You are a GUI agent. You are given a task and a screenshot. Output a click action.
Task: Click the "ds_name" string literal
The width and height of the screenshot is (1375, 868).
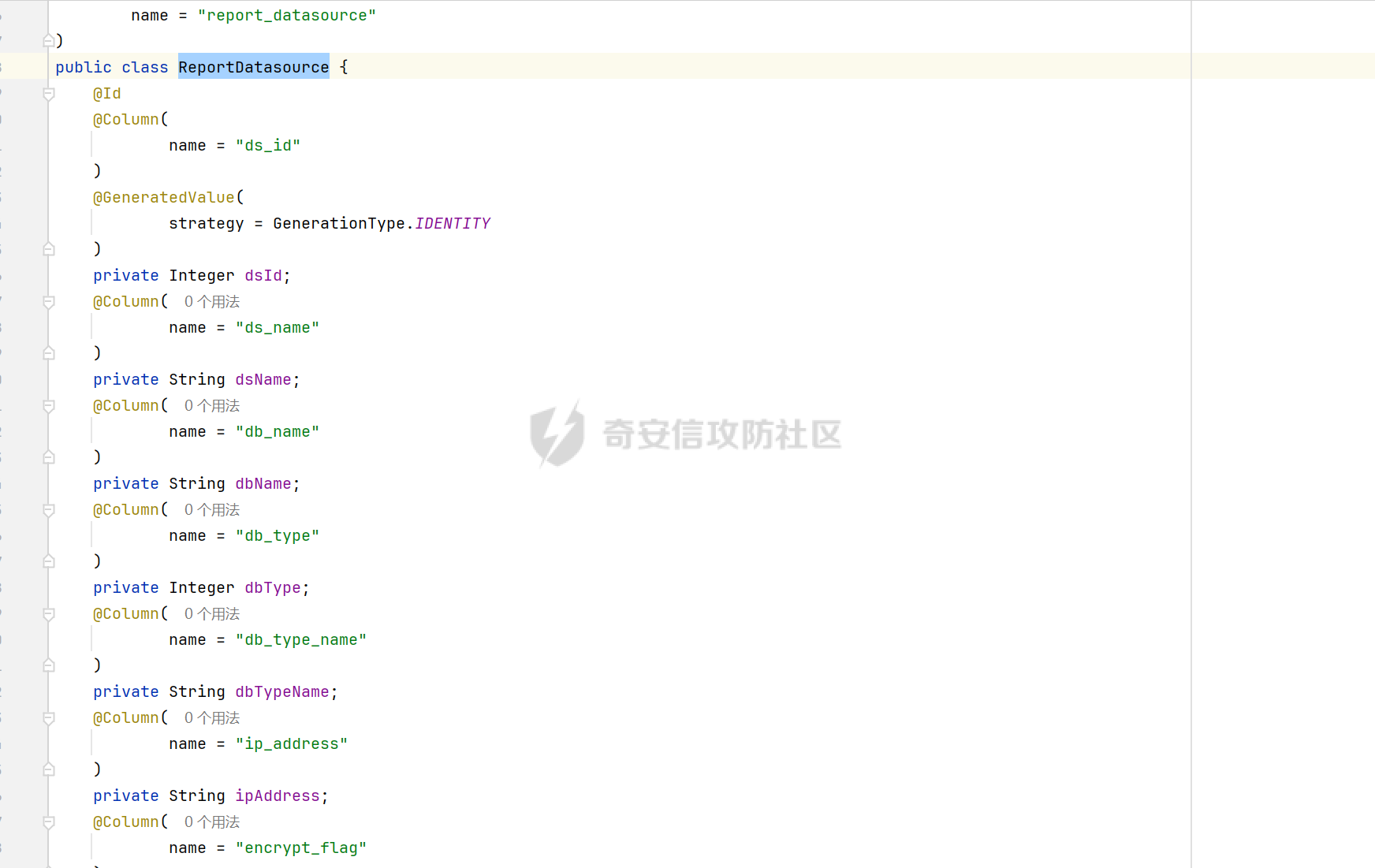(278, 328)
